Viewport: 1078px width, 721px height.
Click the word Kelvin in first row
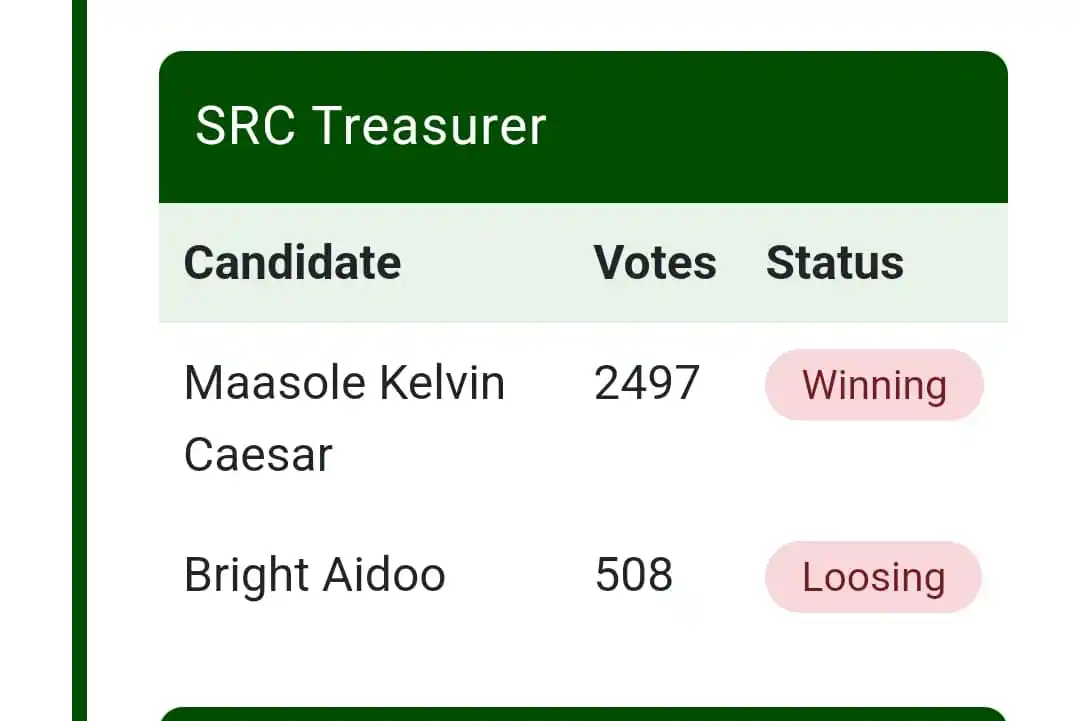point(442,383)
